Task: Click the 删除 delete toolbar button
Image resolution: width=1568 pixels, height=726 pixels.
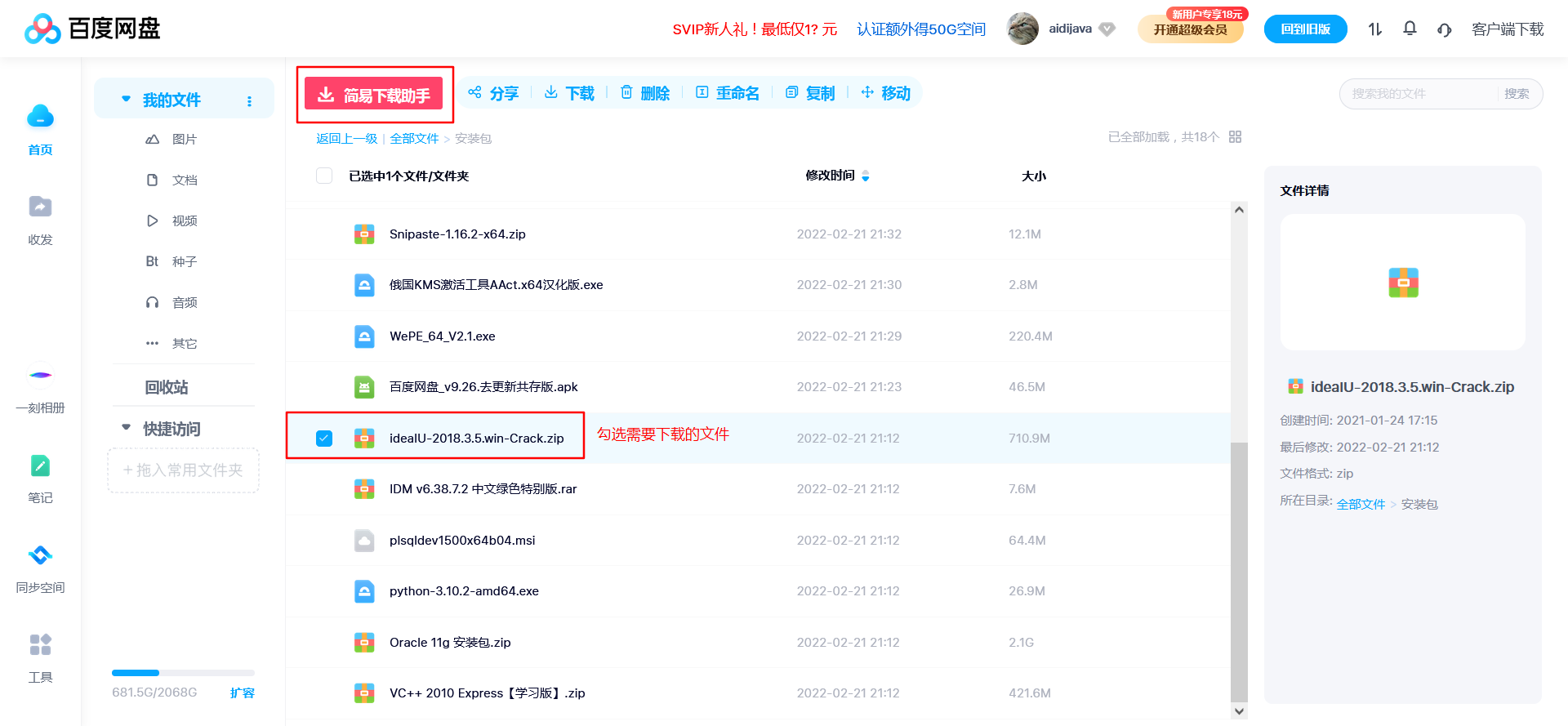Action: [x=645, y=93]
